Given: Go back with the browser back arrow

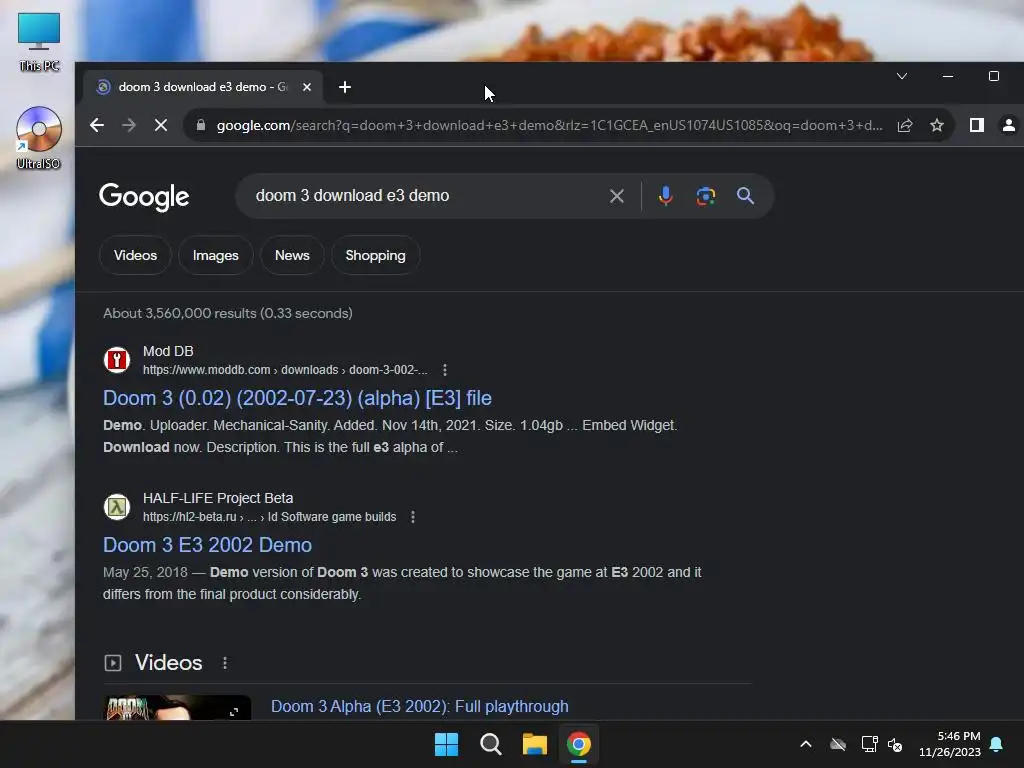Looking at the screenshot, I should [97, 125].
